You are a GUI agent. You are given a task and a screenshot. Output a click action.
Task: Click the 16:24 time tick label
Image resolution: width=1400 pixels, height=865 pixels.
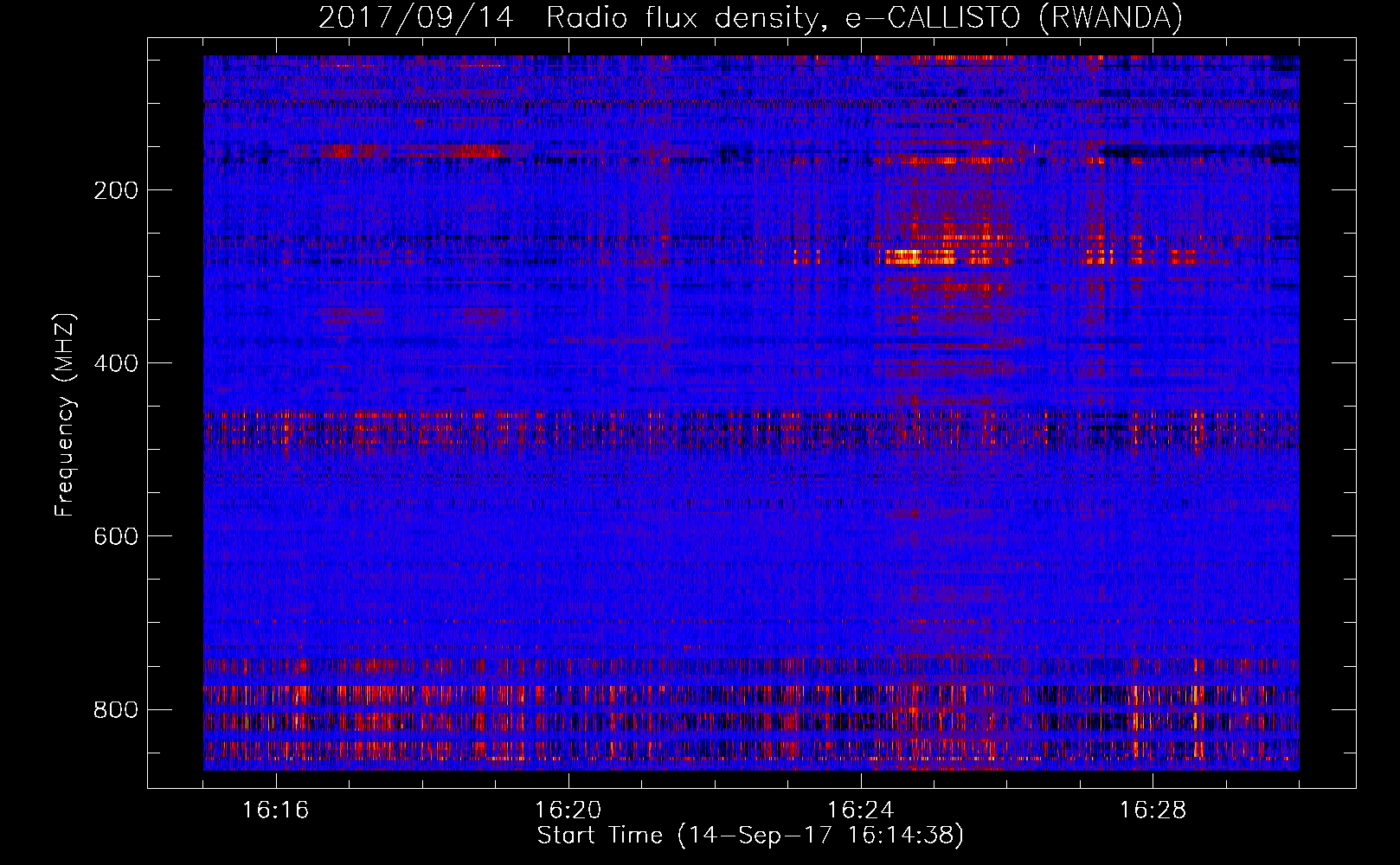pos(861,811)
